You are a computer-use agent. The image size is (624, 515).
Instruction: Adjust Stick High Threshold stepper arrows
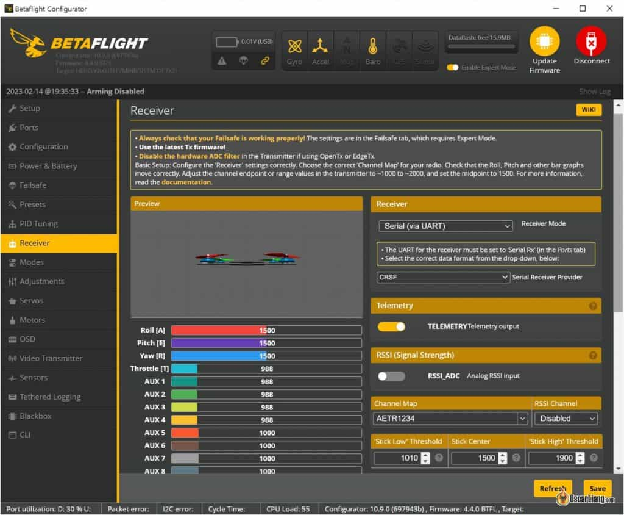pos(580,458)
